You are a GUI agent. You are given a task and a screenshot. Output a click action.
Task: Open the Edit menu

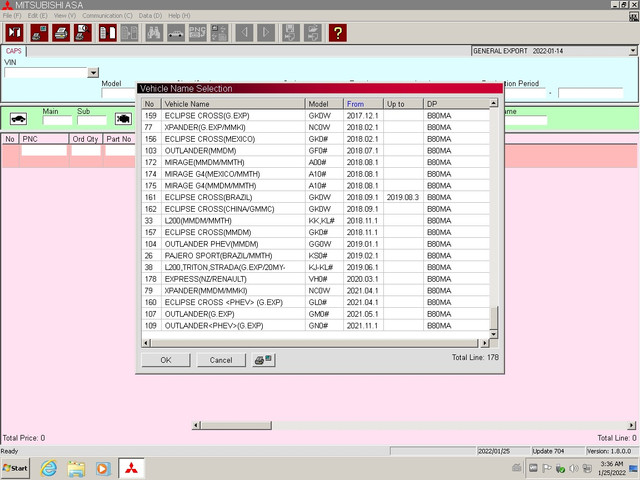point(38,16)
